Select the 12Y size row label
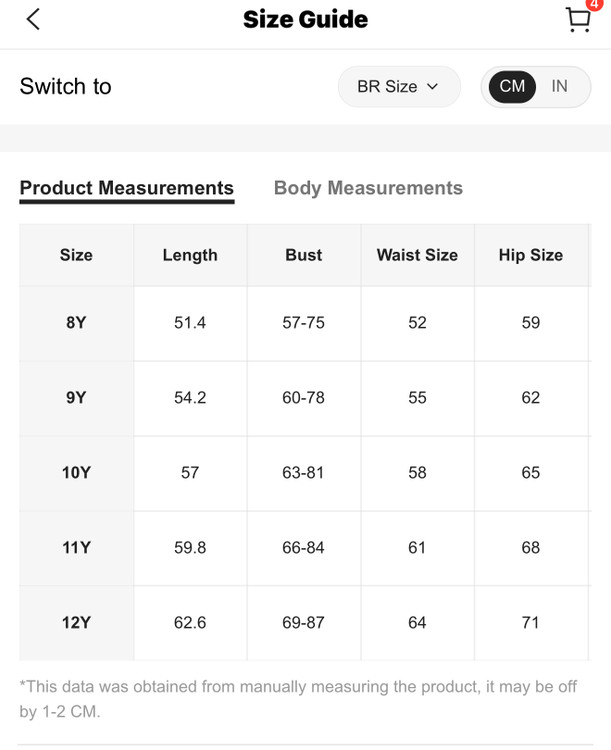Image resolution: width=611 pixels, height=750 pixels. coord(76,622)
